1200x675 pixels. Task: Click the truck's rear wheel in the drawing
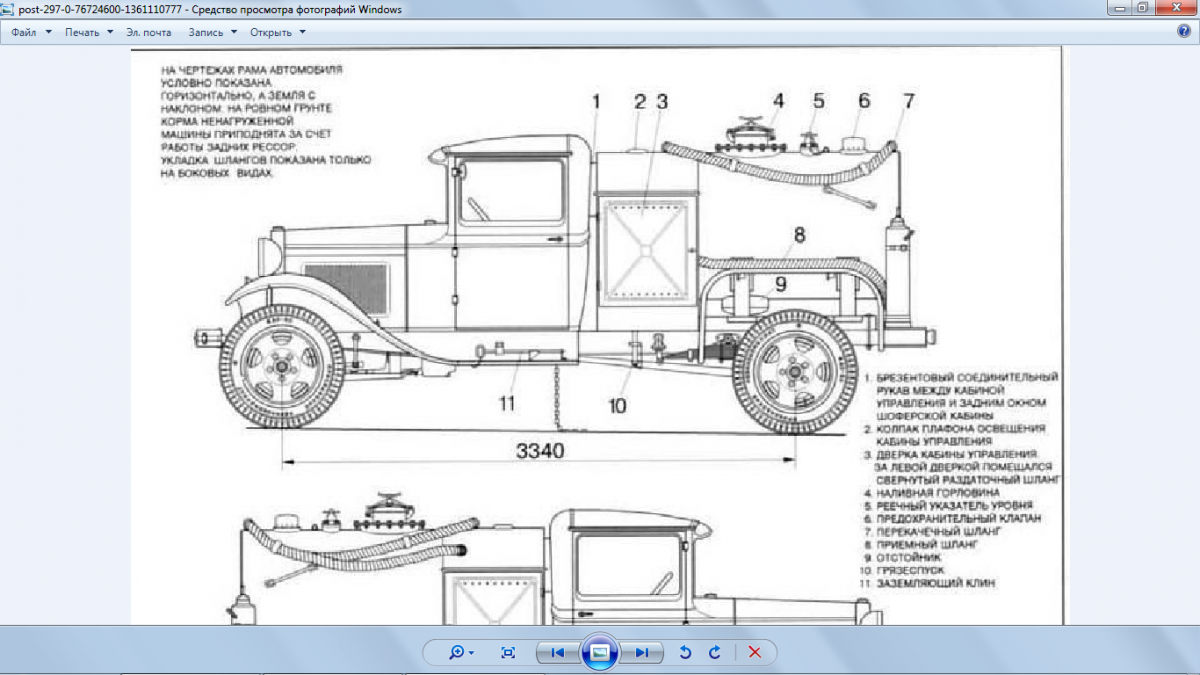[x=795, y=370]
